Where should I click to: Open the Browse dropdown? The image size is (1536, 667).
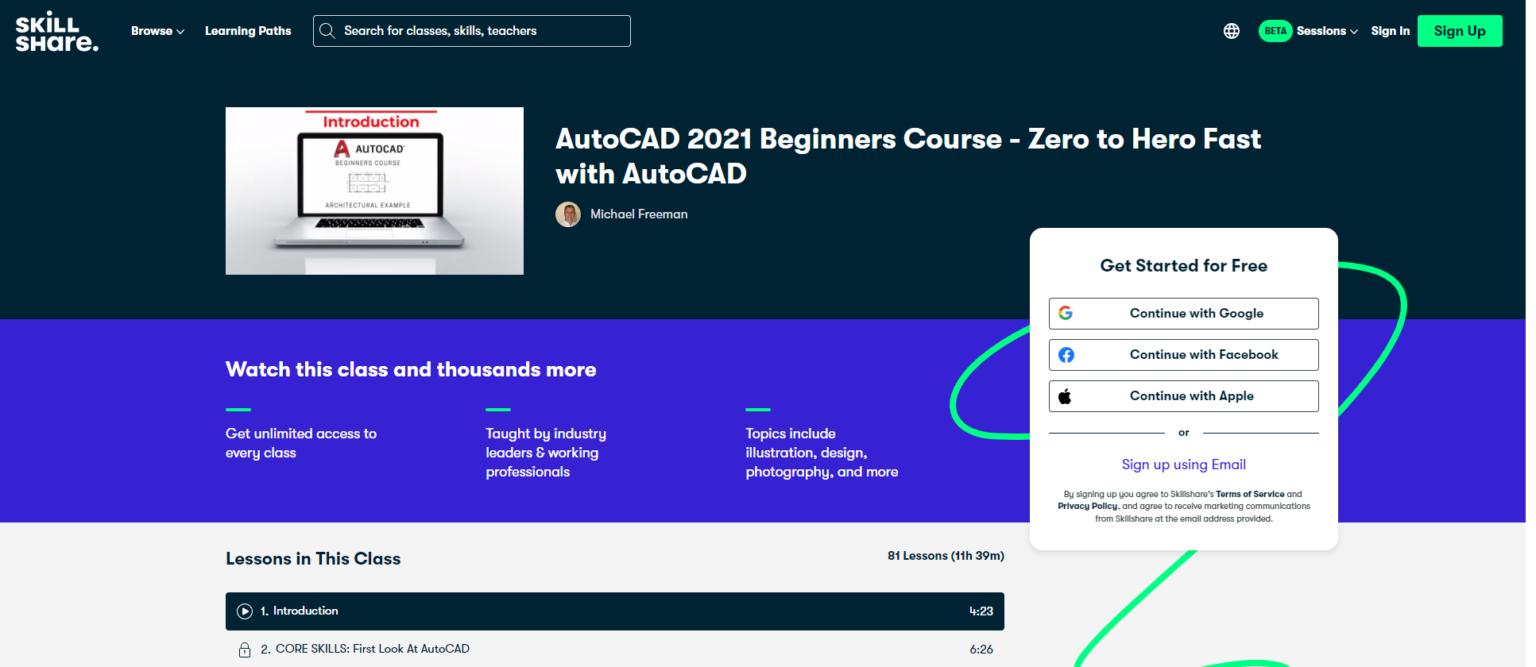[157, 30]
